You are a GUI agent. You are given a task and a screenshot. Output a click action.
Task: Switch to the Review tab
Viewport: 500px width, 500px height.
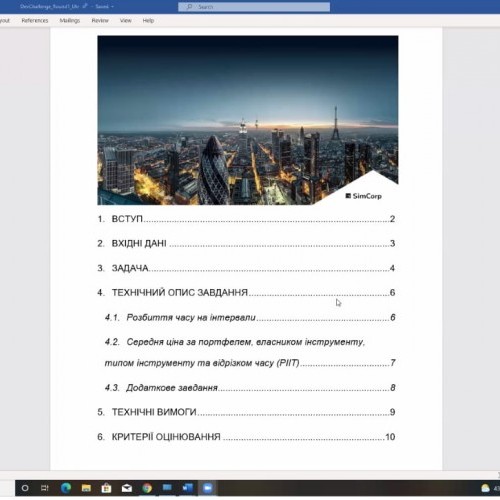point(100,21)
